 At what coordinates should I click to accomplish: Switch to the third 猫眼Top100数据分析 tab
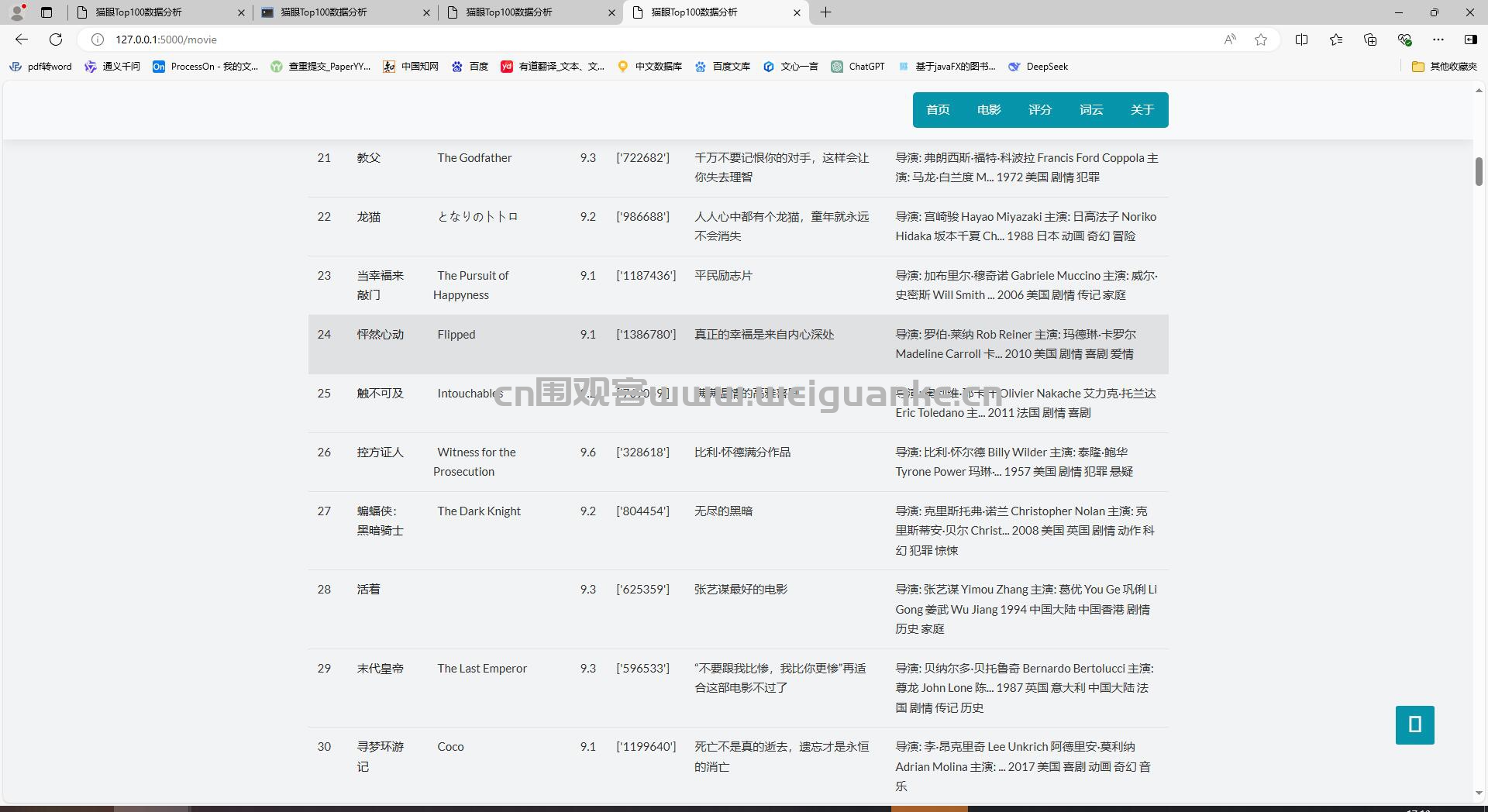(531, 12)
